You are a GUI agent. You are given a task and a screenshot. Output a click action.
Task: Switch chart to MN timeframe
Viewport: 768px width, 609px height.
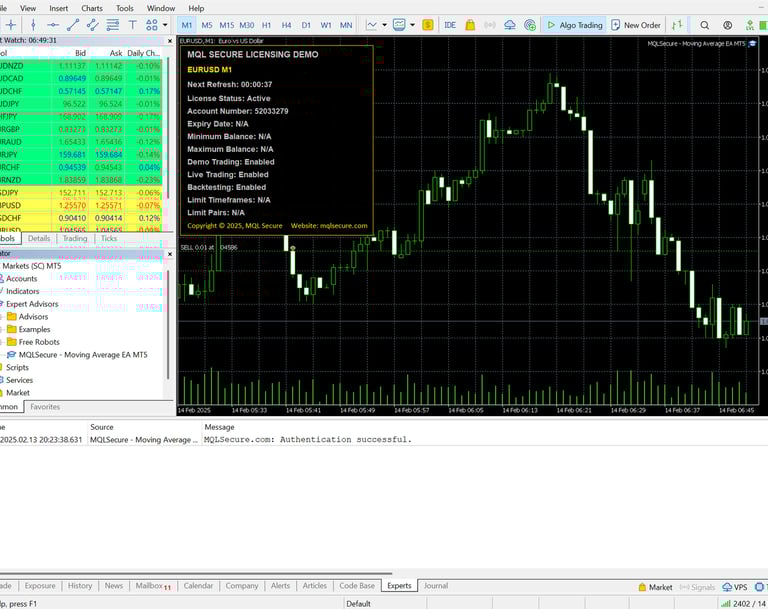(x=346, y=25)
